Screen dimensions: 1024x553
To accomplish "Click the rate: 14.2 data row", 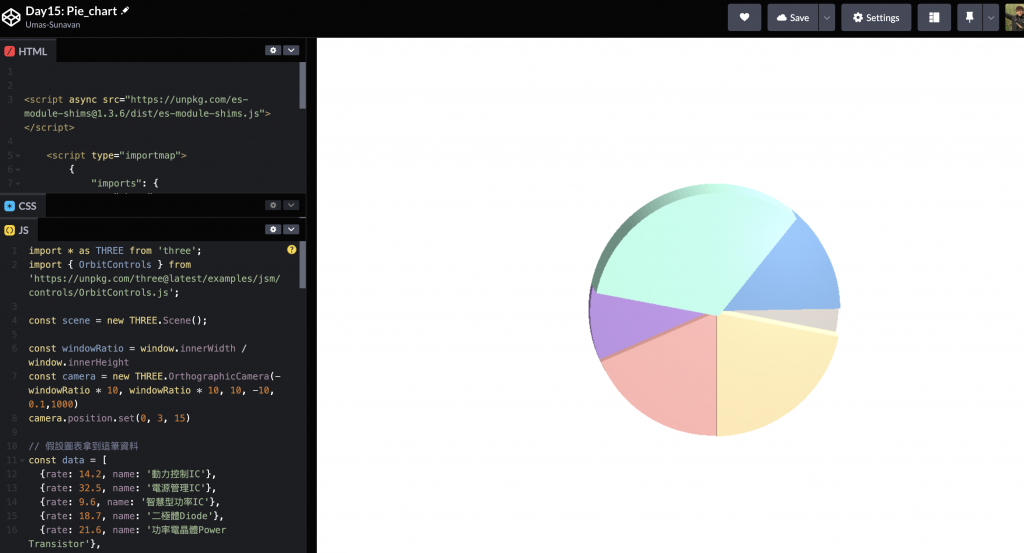I will (127, 474).
